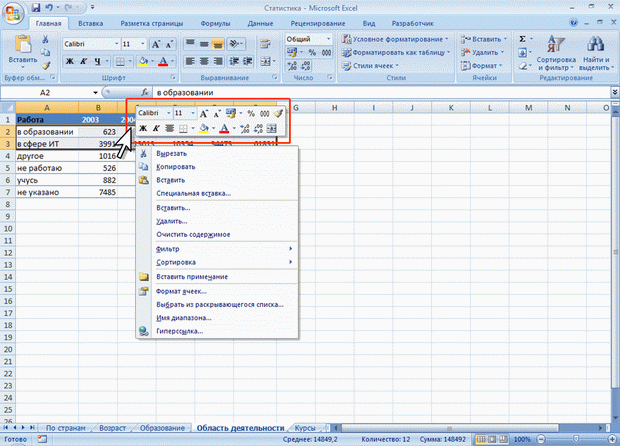Increase decimal places in ribbon
Viewport: 620px width, 446px height.
coord(292,66)
